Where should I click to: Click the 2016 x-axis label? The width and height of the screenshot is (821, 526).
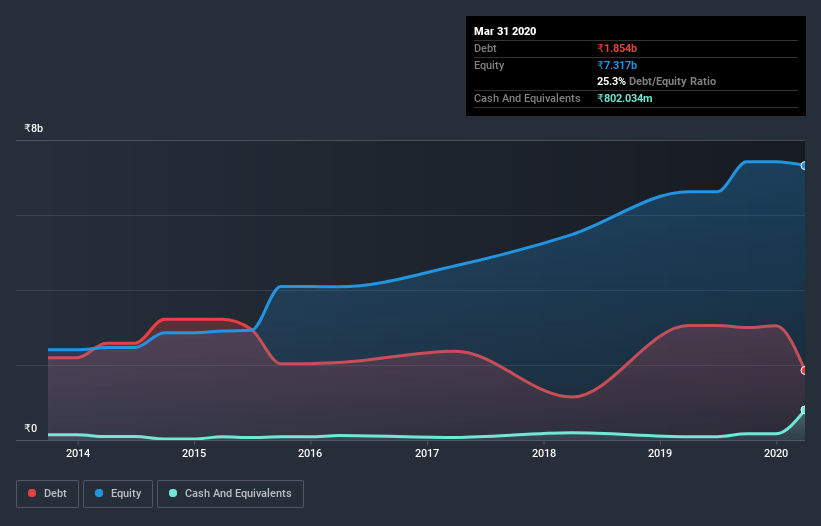pos(310,453)
